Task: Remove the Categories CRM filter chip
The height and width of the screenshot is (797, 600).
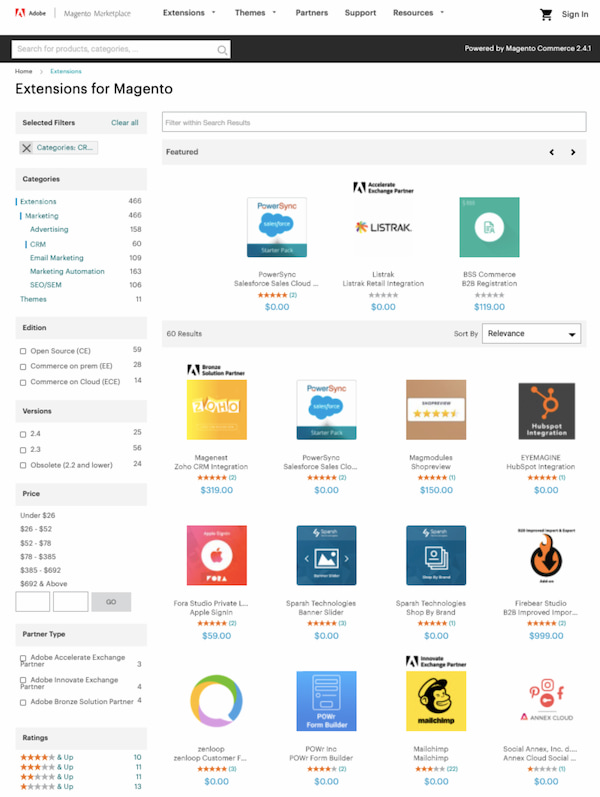Action: (x=27, y=148)
